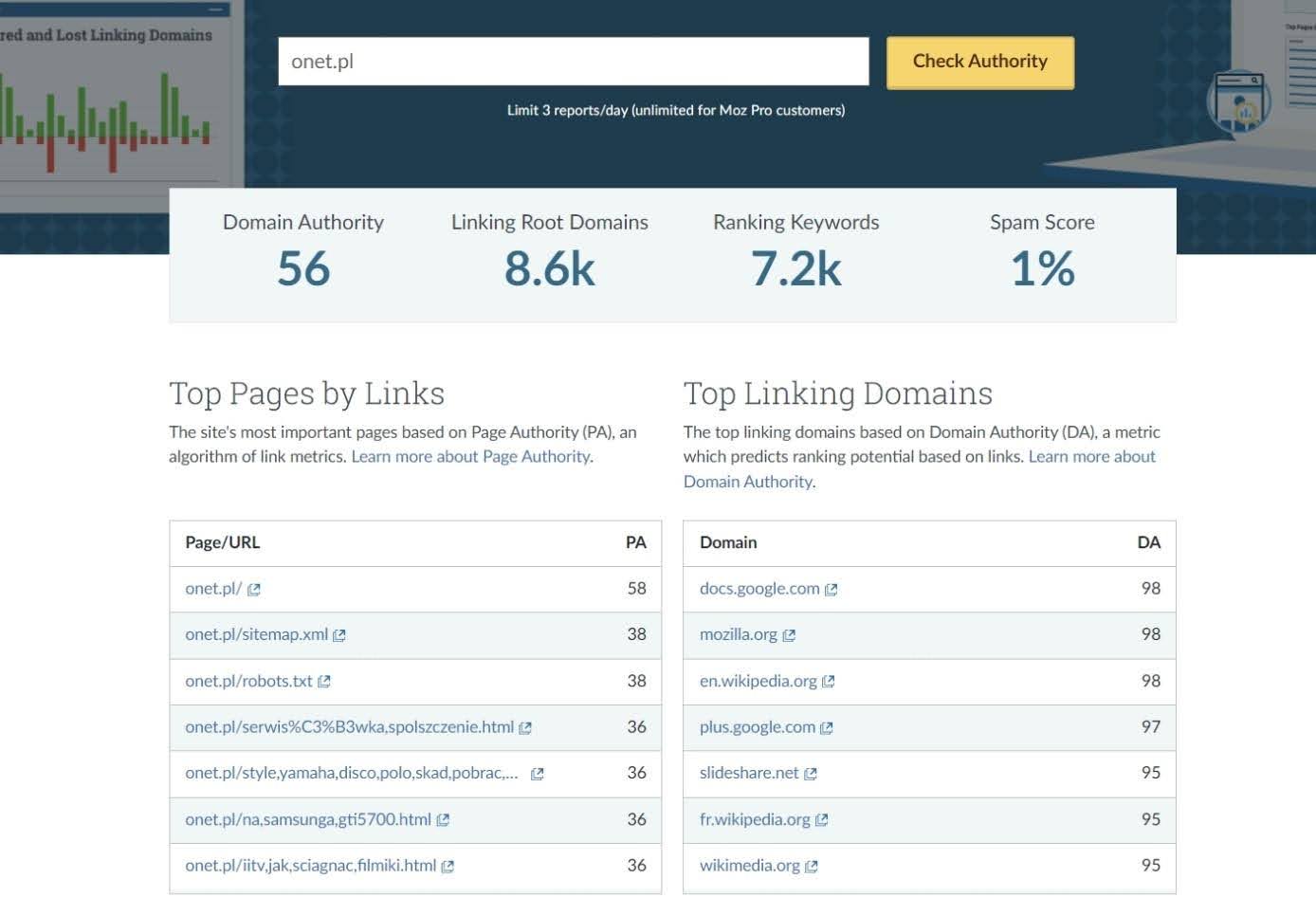Click the Top Pages by Links heading
This screenshot has height=915, width=1316.
pos(306,393)
